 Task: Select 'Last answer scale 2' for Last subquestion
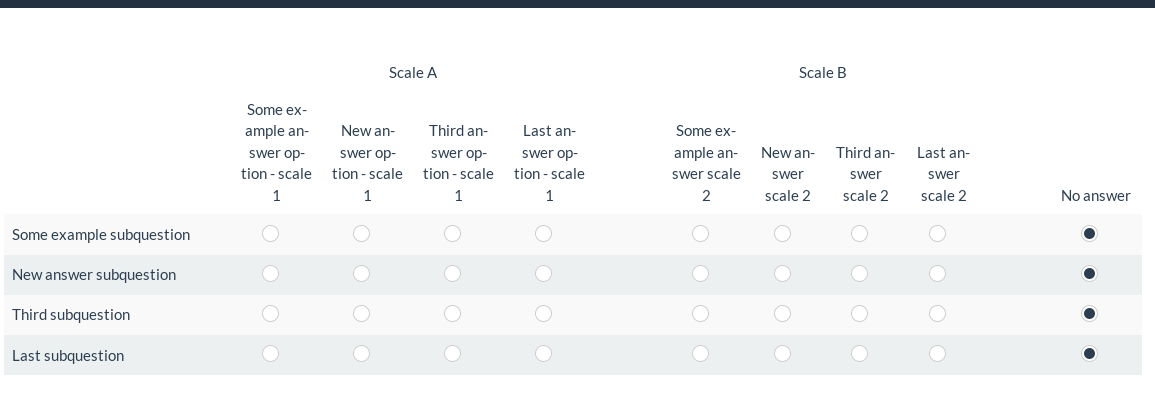pyautogui.click(x=937, y=354)
